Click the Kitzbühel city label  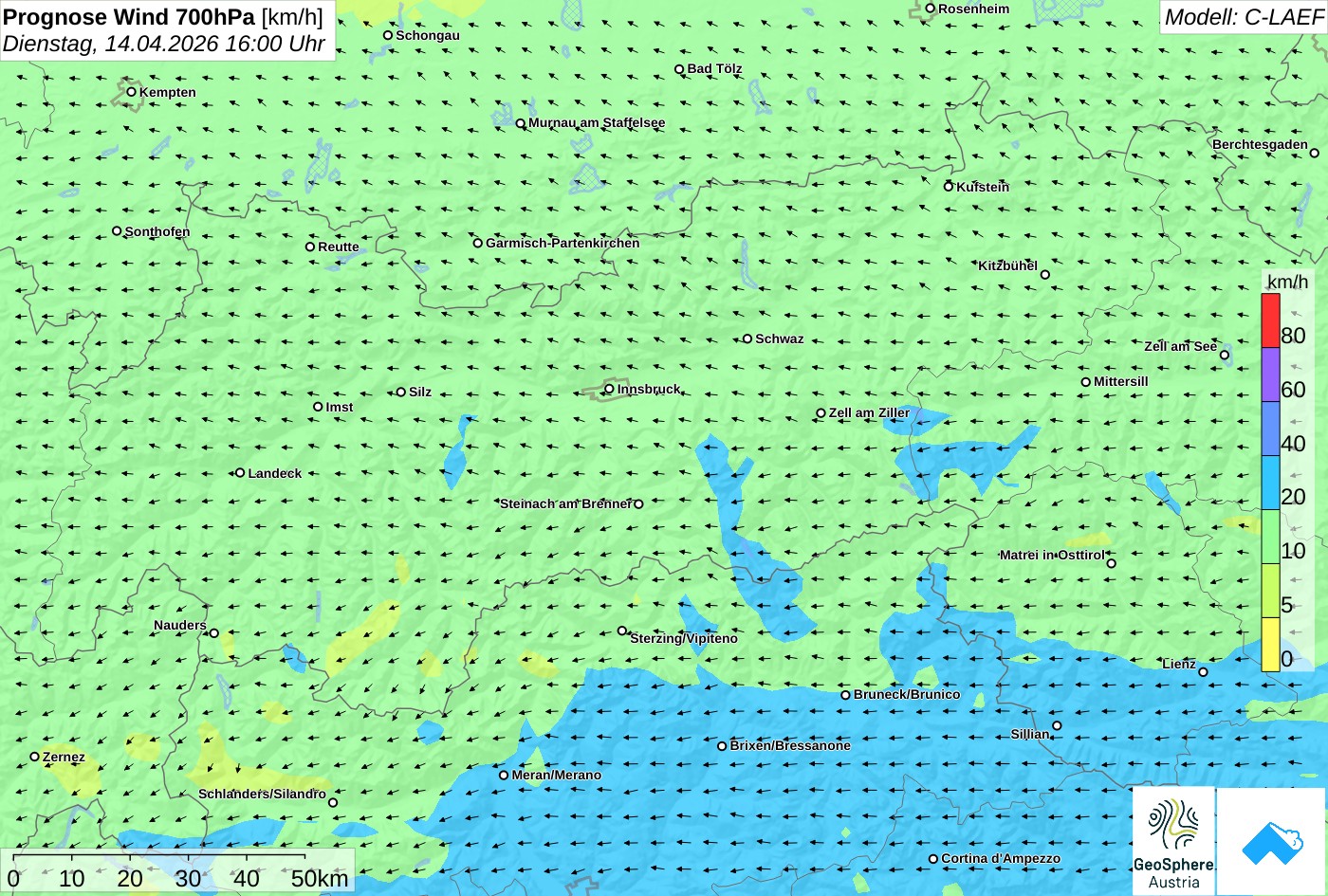click(x=1007, y=266)
